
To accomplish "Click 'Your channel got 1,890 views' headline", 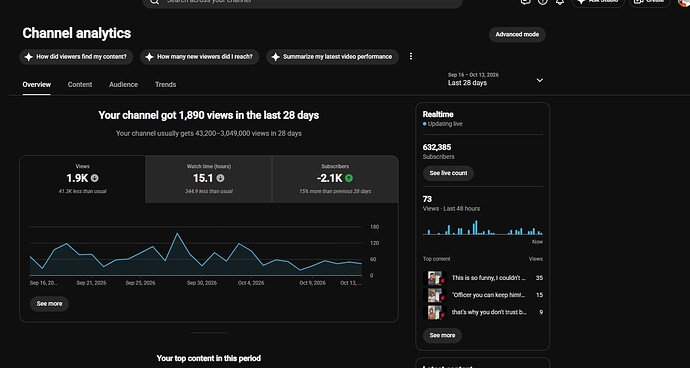I will tap(209, 115).
